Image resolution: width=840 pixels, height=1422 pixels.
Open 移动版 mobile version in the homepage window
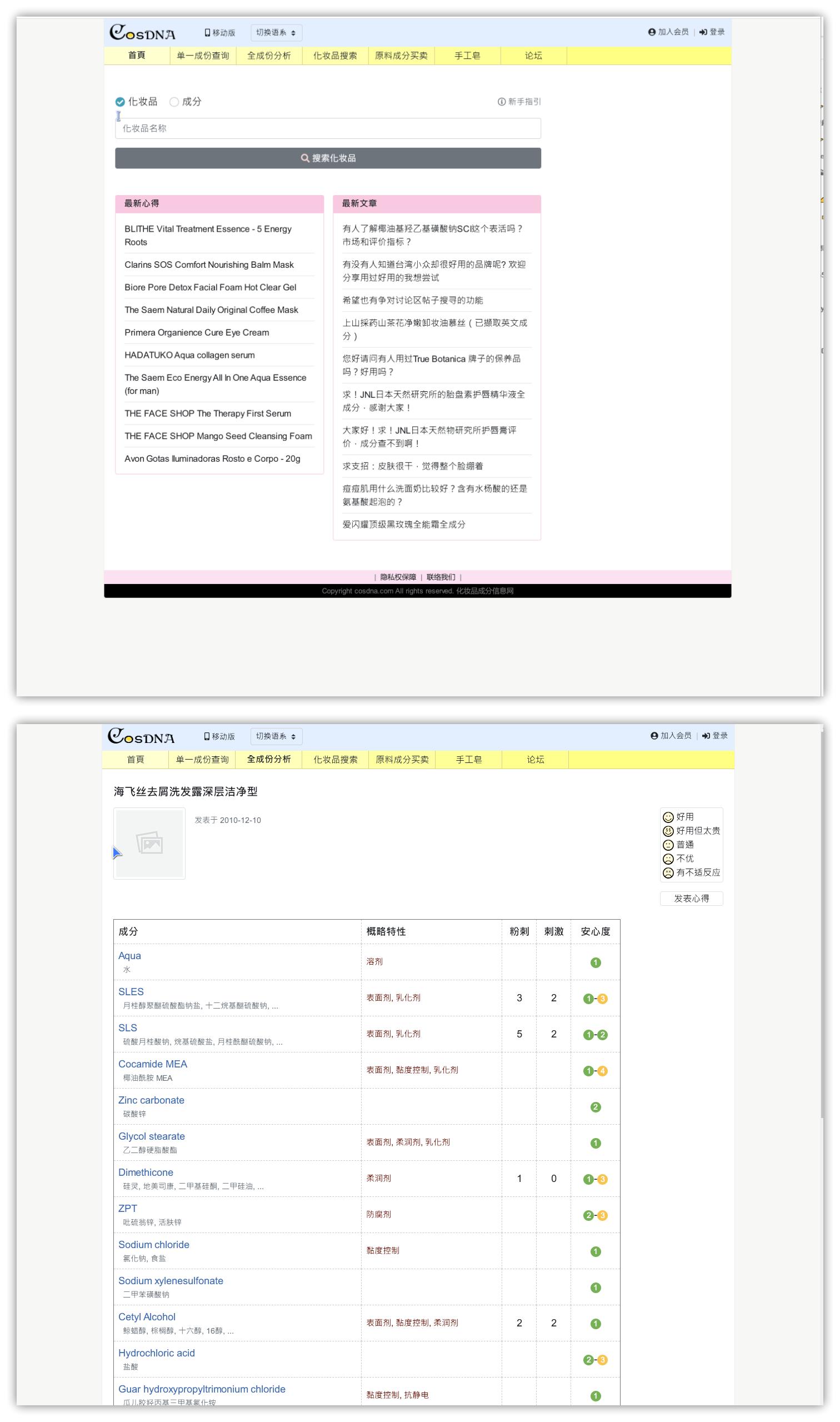tap(219, 33)
